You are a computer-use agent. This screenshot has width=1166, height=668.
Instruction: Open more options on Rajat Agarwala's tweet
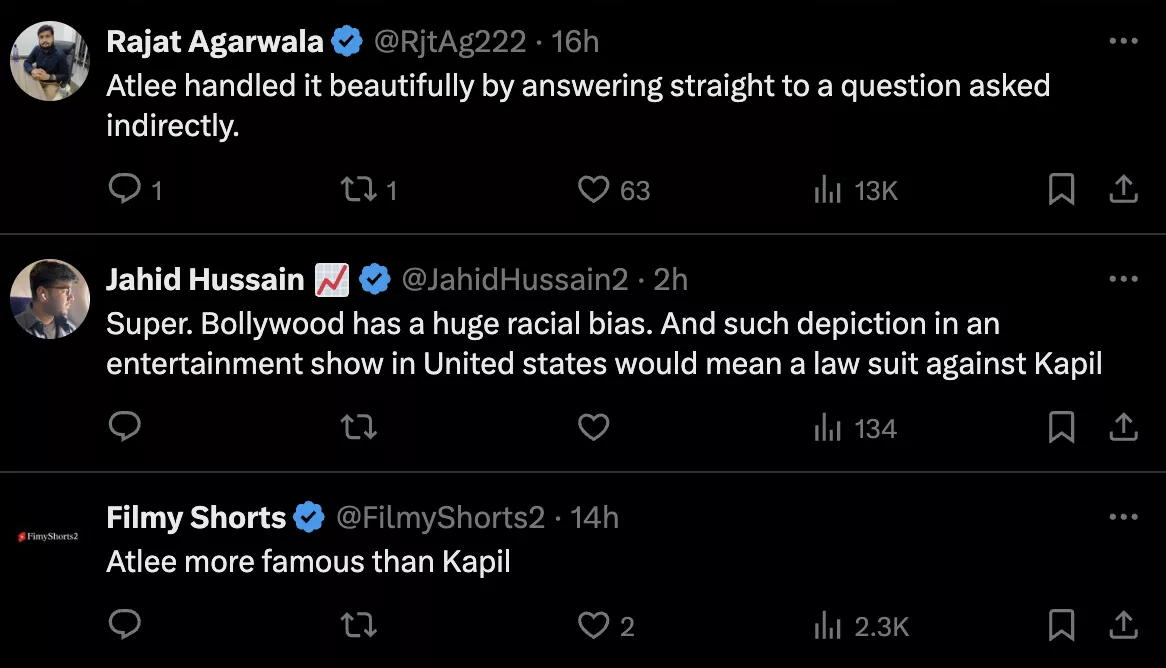point(1123,42)
